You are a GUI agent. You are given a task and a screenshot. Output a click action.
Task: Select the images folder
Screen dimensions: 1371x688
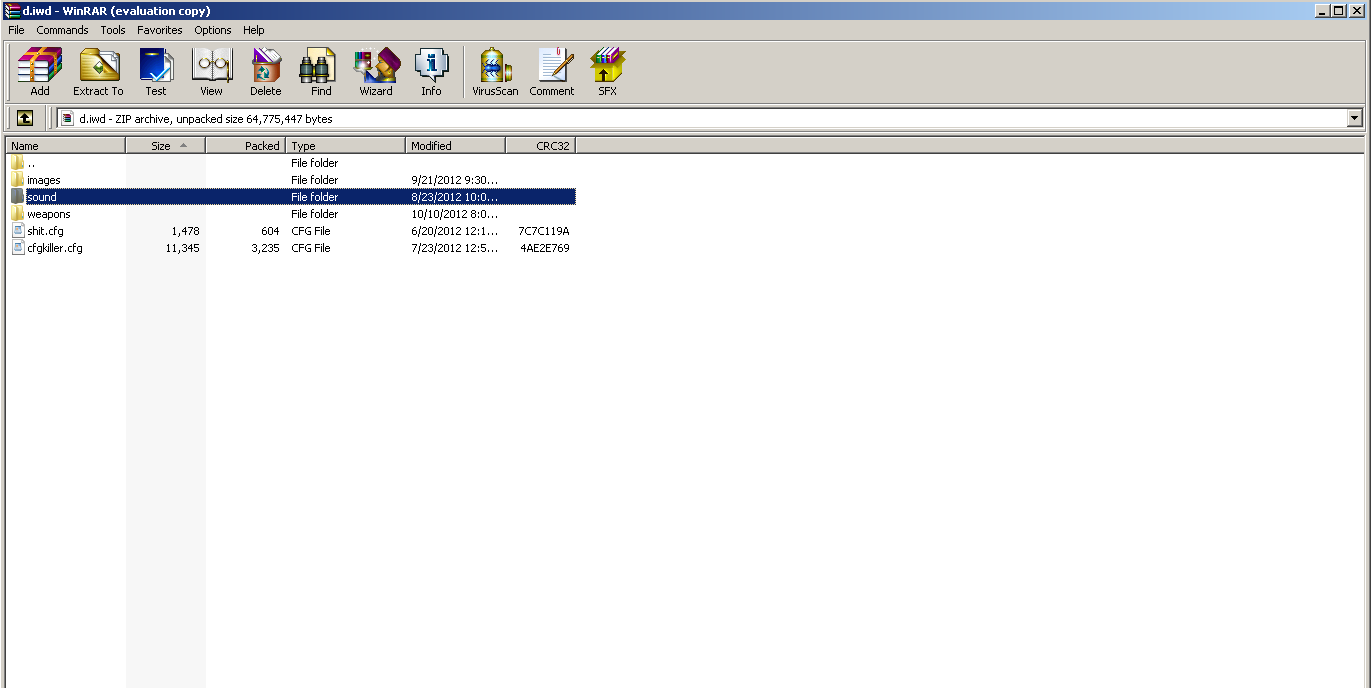pyautogui.click(x=43, y=180)
